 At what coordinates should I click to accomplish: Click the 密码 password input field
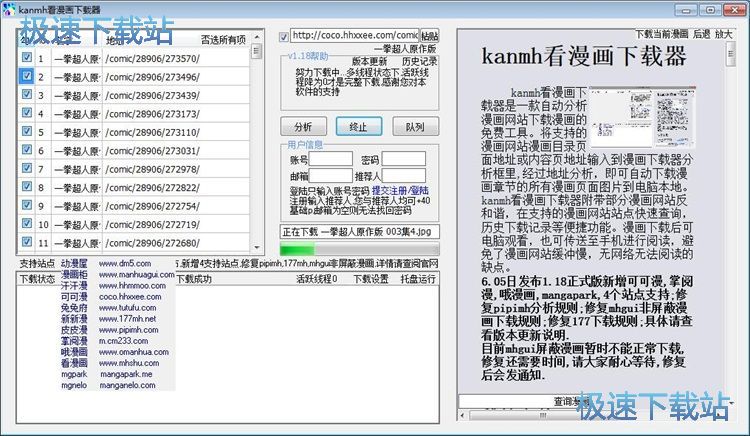coord(404,159)
